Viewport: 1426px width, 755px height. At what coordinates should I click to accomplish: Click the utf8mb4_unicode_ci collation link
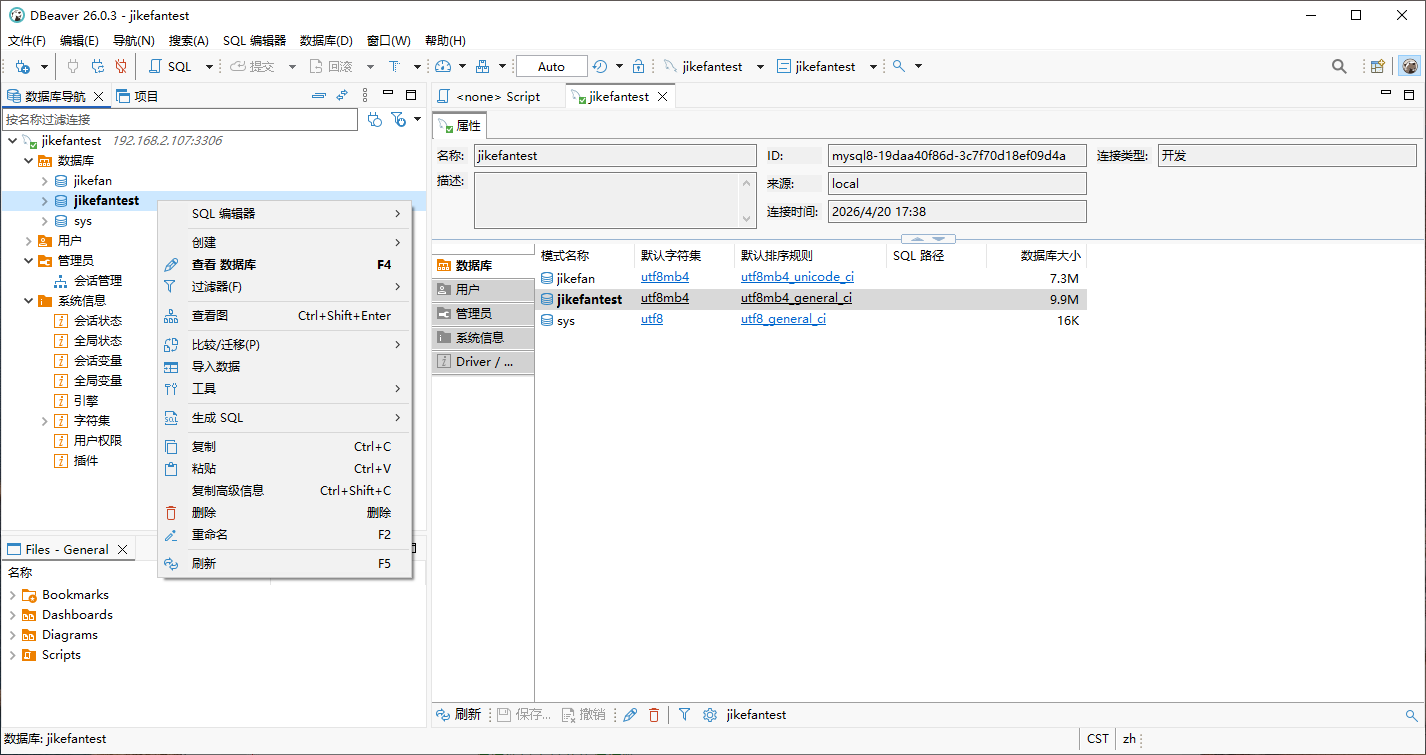(797, 277)
